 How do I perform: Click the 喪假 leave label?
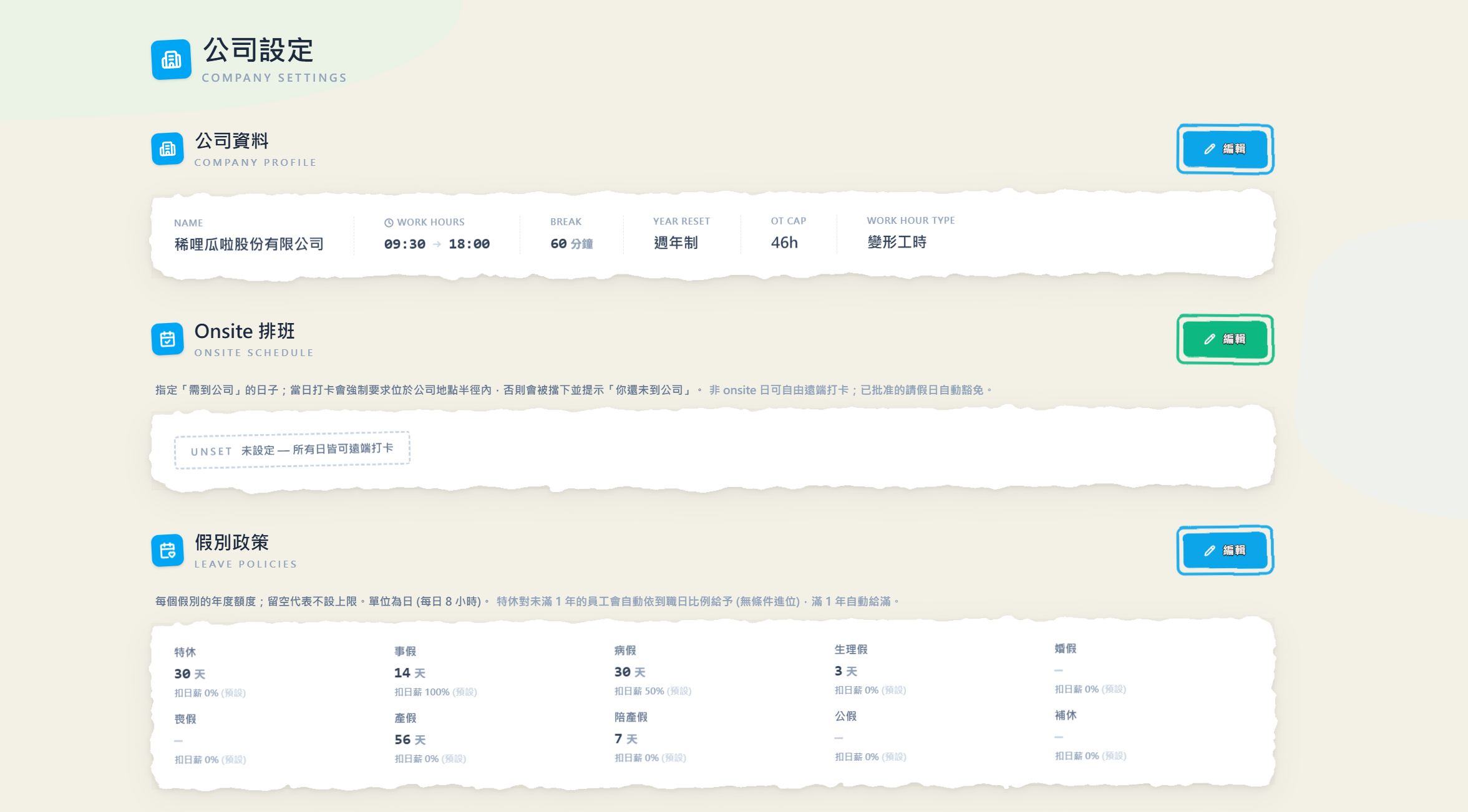(x=185, y=719)
